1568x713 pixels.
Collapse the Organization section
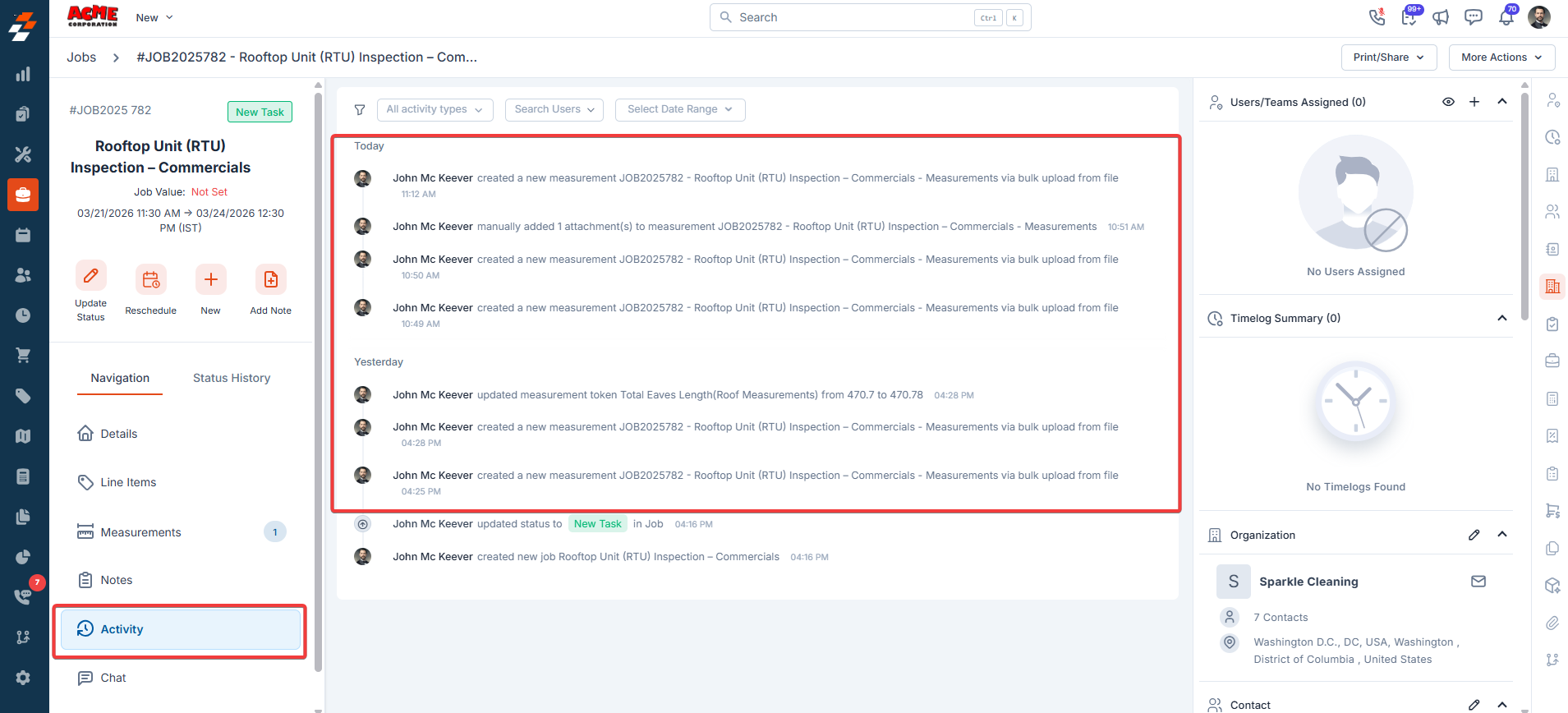(x=1502, y=535)
